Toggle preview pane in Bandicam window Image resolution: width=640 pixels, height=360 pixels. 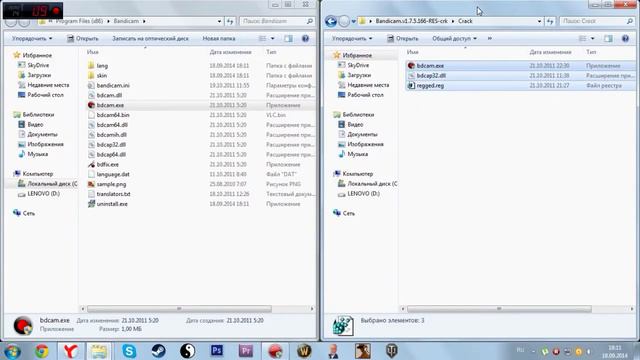click(x=288, y=38)
